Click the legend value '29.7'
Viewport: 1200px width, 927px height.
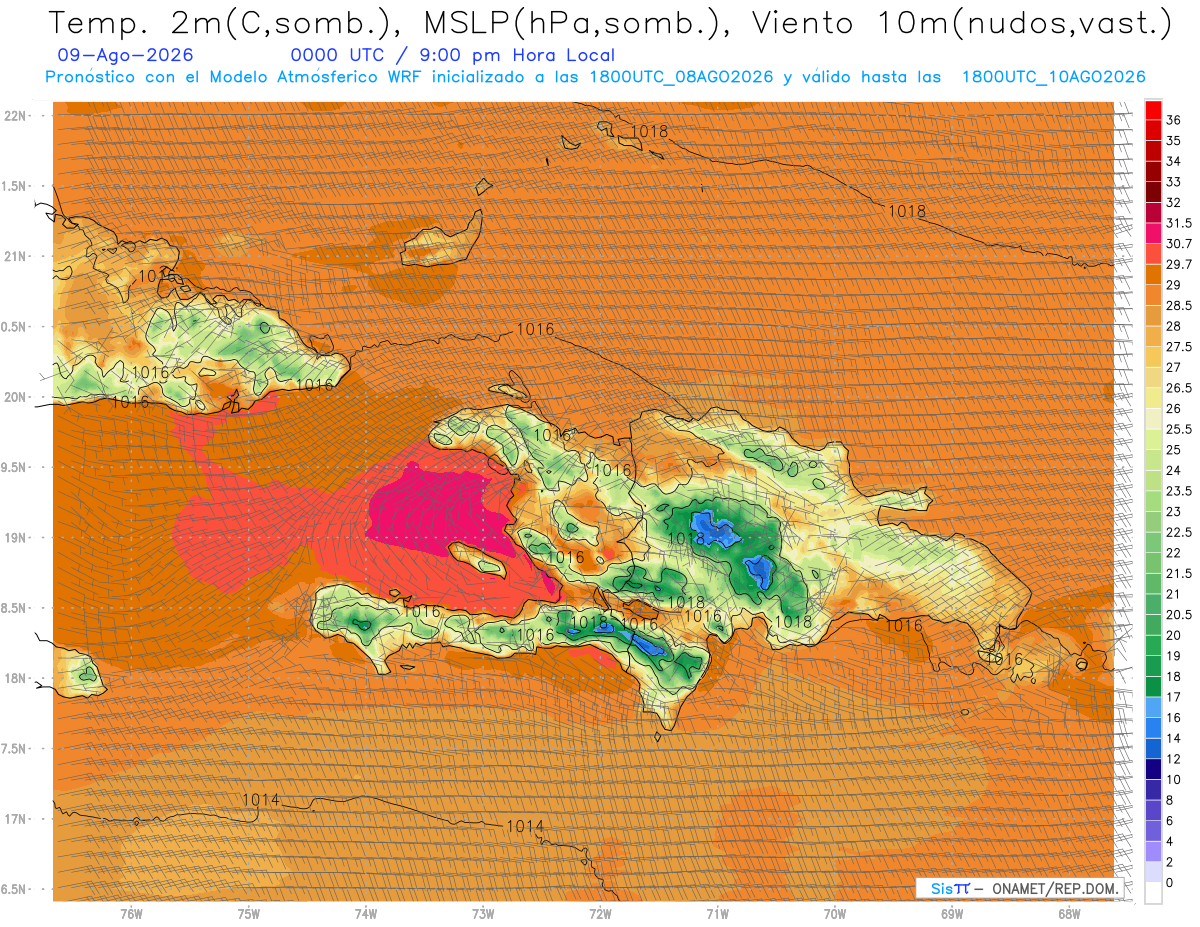[x=1178, y=264]
